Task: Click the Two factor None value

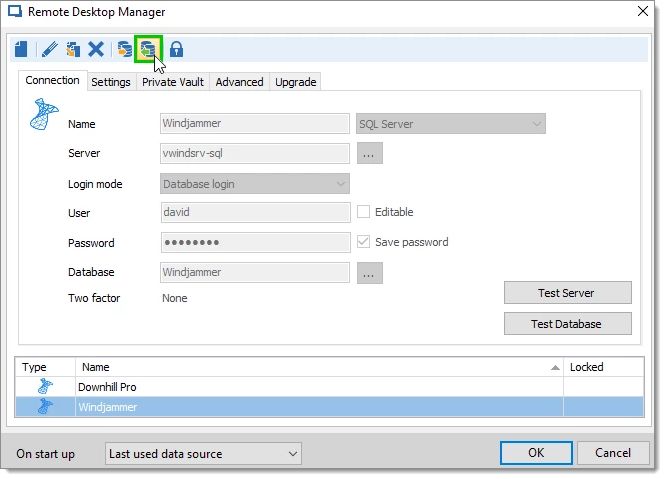Action: tap(174, 298)
